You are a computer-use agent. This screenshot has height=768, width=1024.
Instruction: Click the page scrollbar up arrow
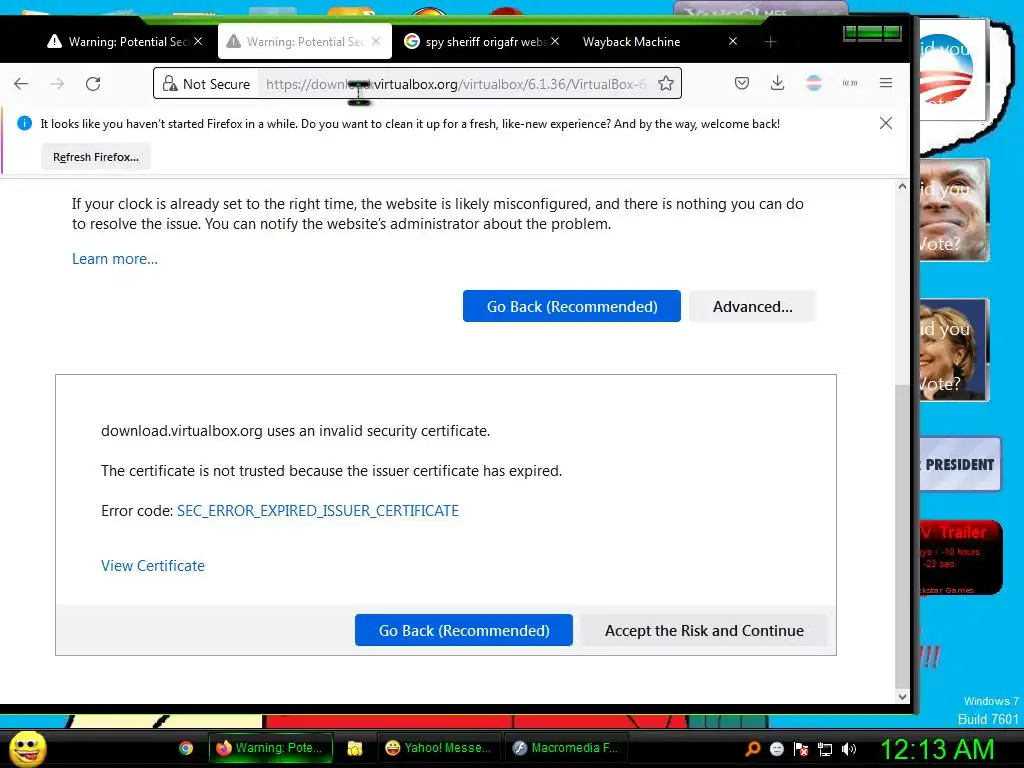[902, 187]
